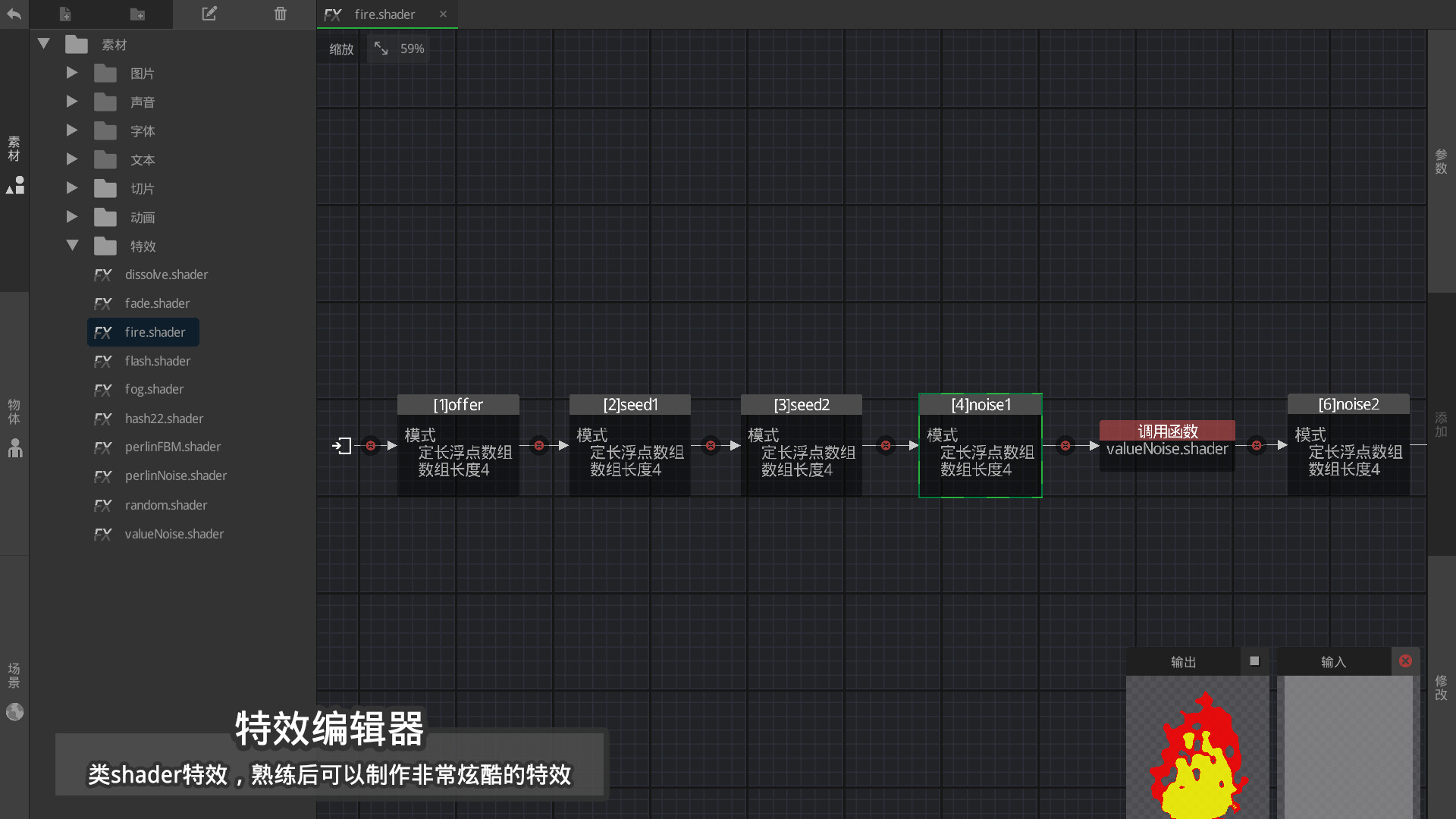The height and width of the screenshot is (819, 1456).
Task: Click the graph entry input node
Action: pyautogui.click(x=343, y=446)
